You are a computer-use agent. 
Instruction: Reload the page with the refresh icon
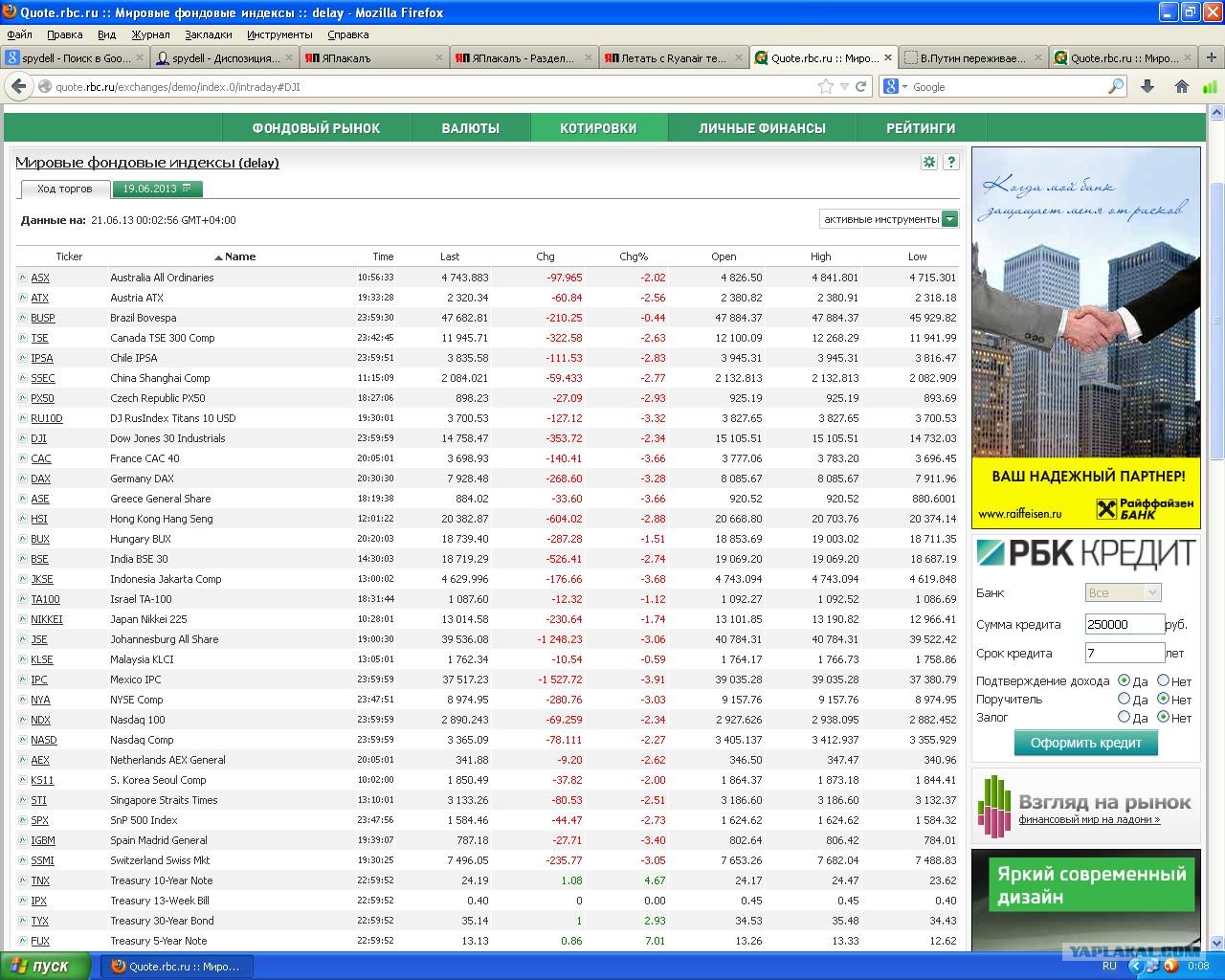[x=861, y=86]
